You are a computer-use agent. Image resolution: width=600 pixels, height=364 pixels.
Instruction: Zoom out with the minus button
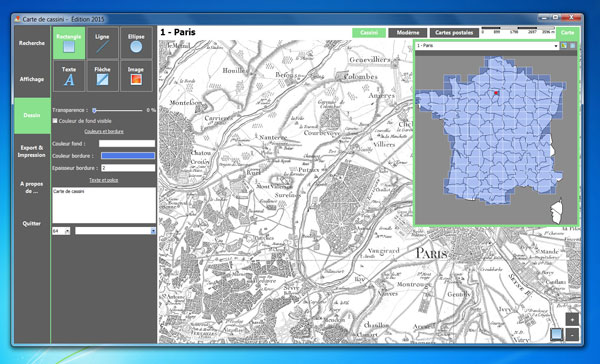point(572,335)
